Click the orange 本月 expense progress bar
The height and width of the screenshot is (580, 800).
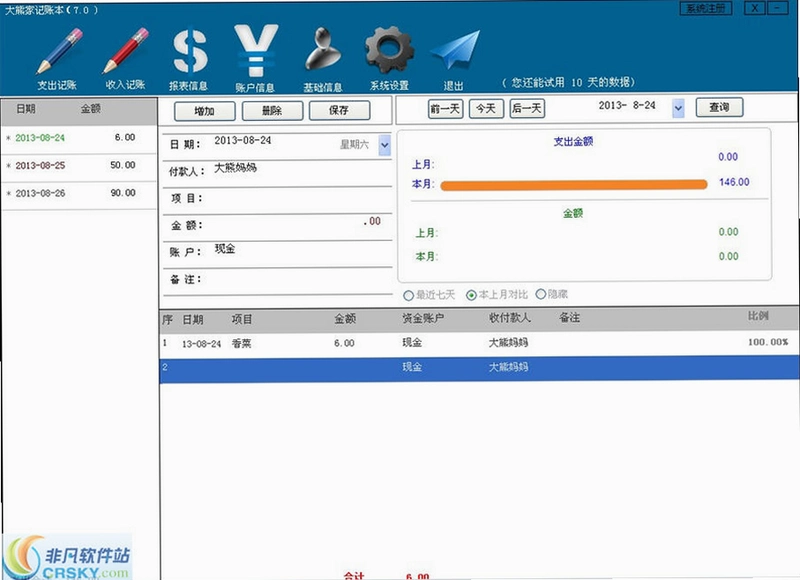coord(573,185)
